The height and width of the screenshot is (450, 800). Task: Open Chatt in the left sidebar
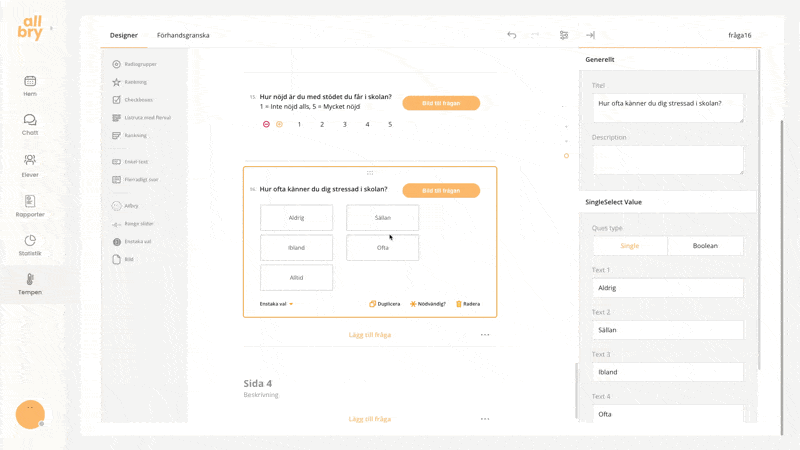tap(30, 124)
